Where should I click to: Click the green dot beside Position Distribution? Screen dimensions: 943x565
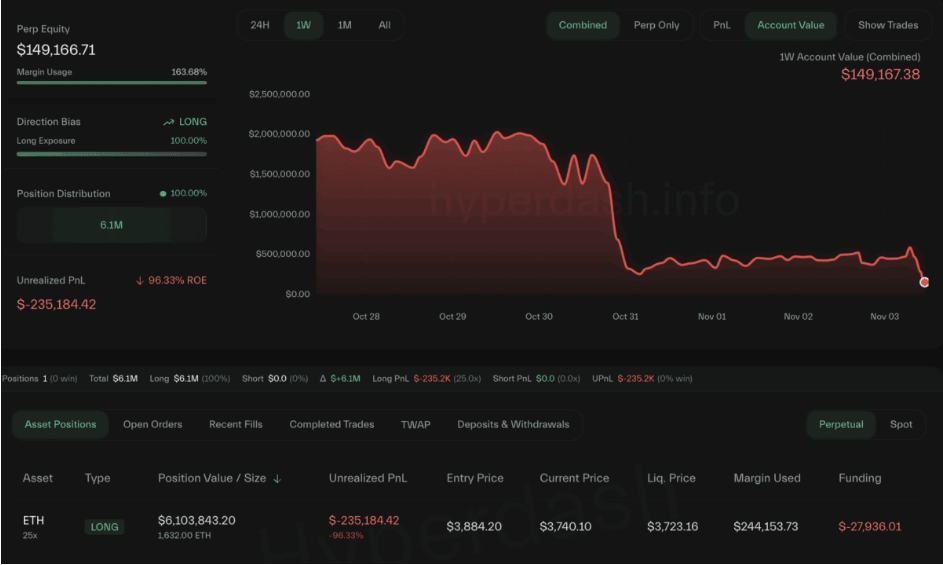[x=163, y=194]
